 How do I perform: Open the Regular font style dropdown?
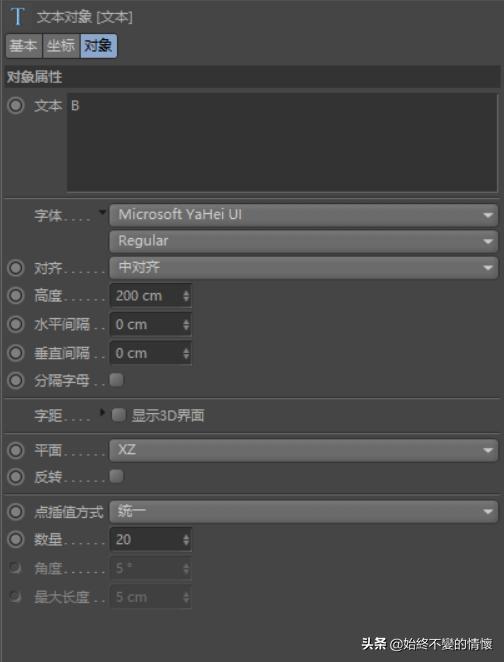303,241
